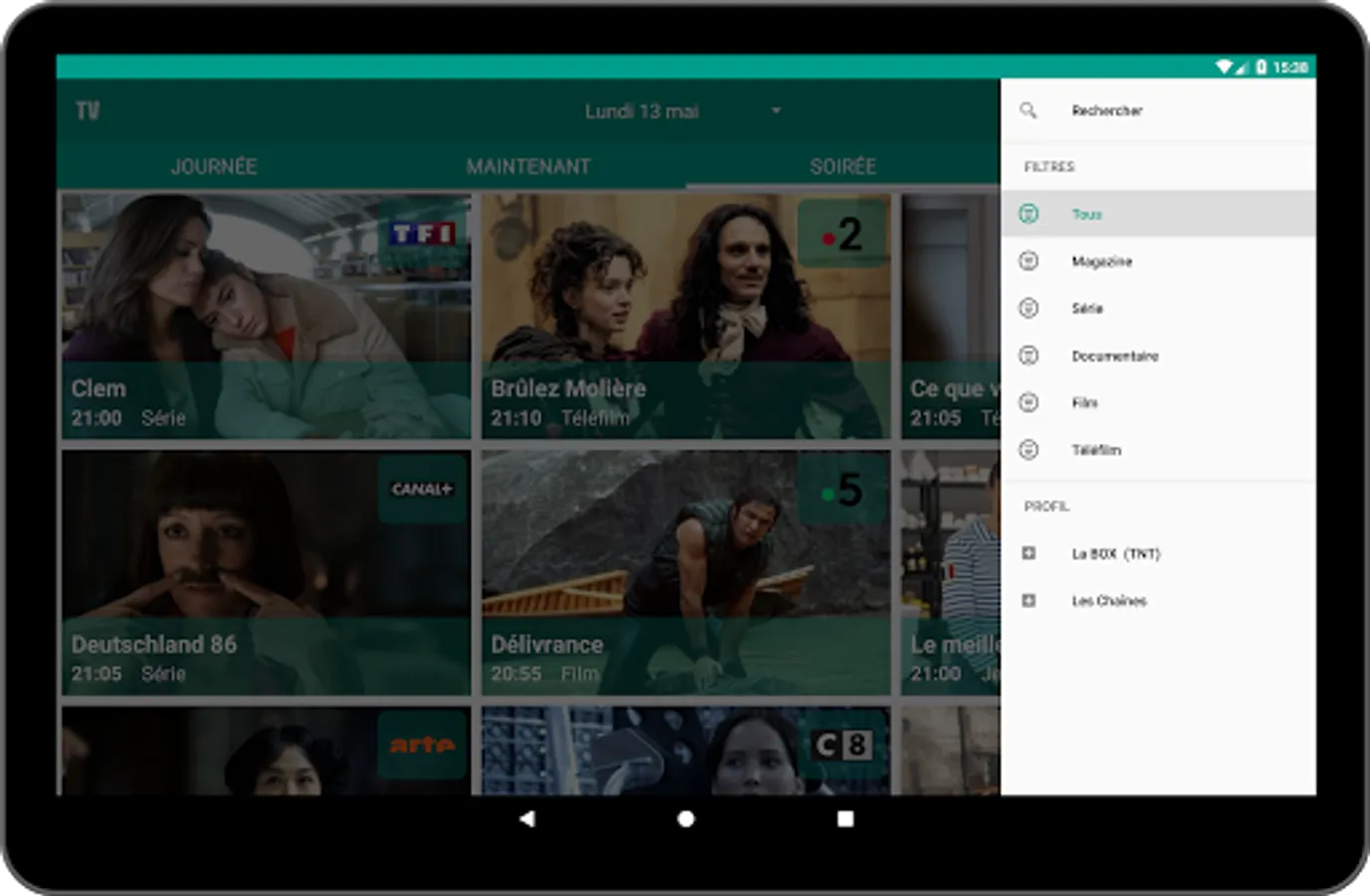Tap the arte channel logo
The width and height of the screenshot is (1370, 896).
pos(422,745)
